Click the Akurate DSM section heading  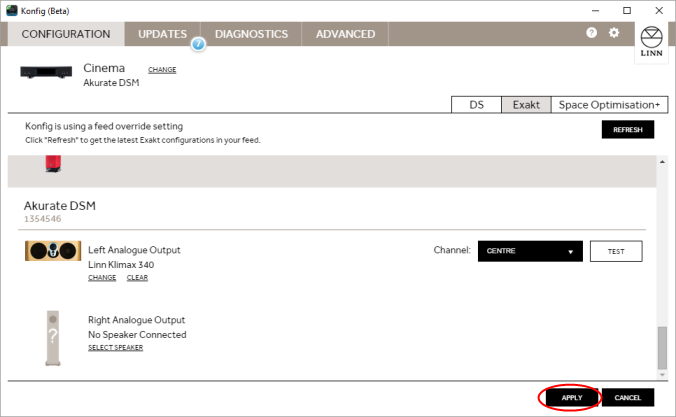click(59, 206)
